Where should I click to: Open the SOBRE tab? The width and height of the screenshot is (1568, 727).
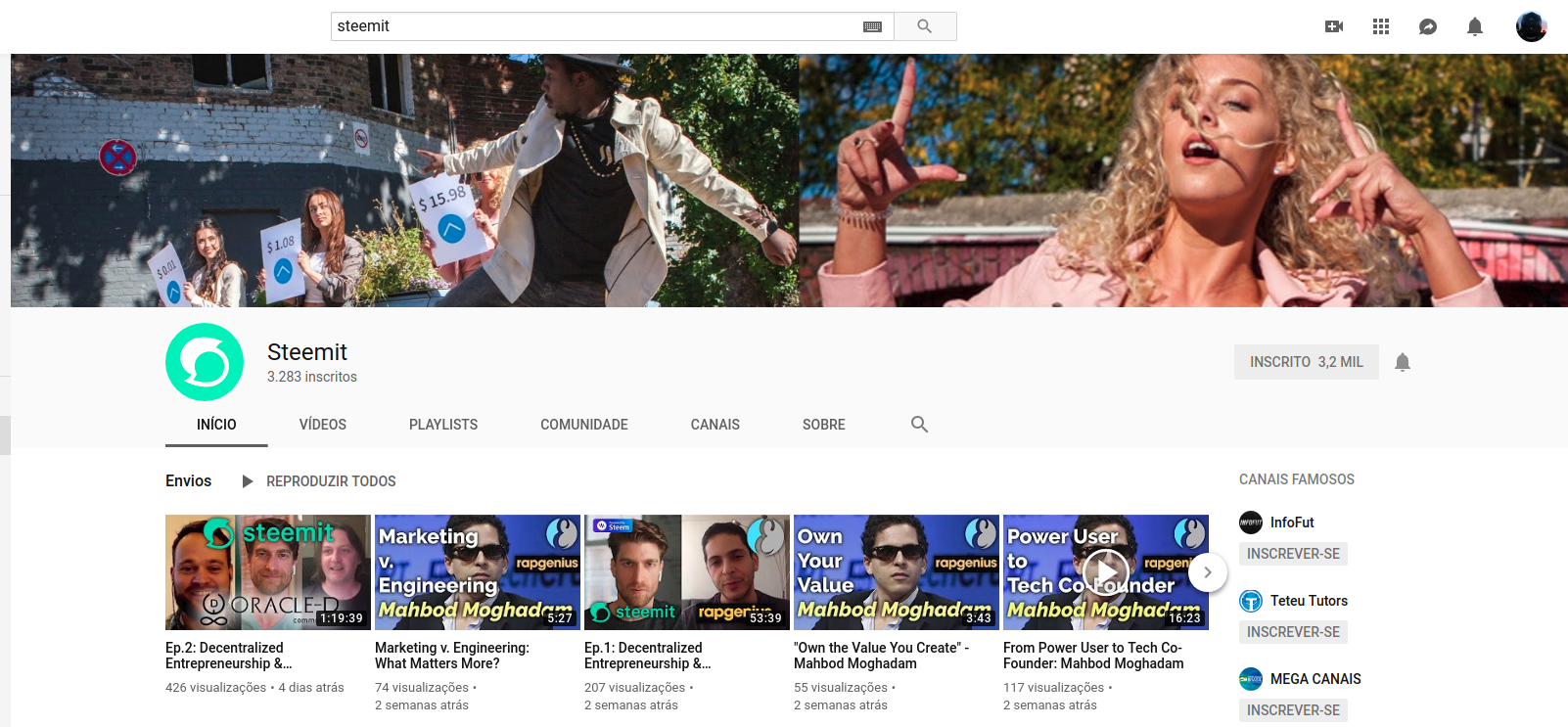click(824, 425)
